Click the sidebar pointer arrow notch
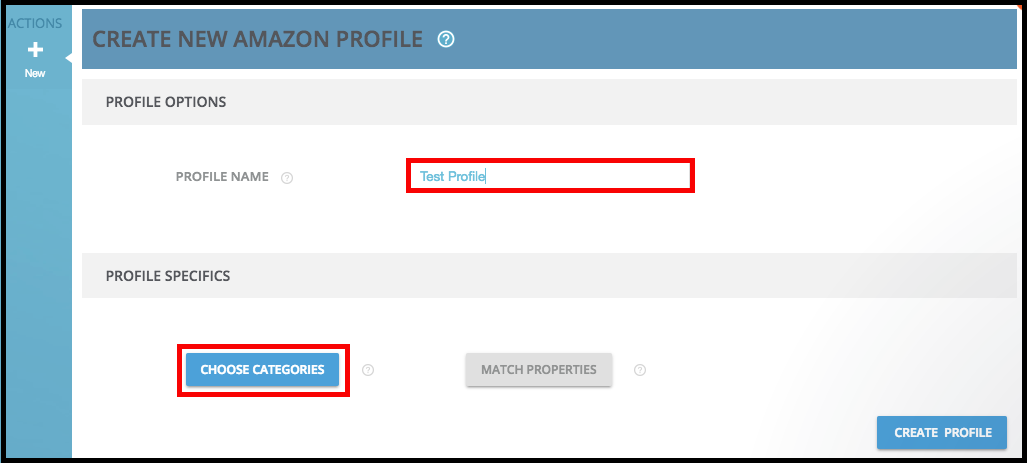 coord(68,58)
